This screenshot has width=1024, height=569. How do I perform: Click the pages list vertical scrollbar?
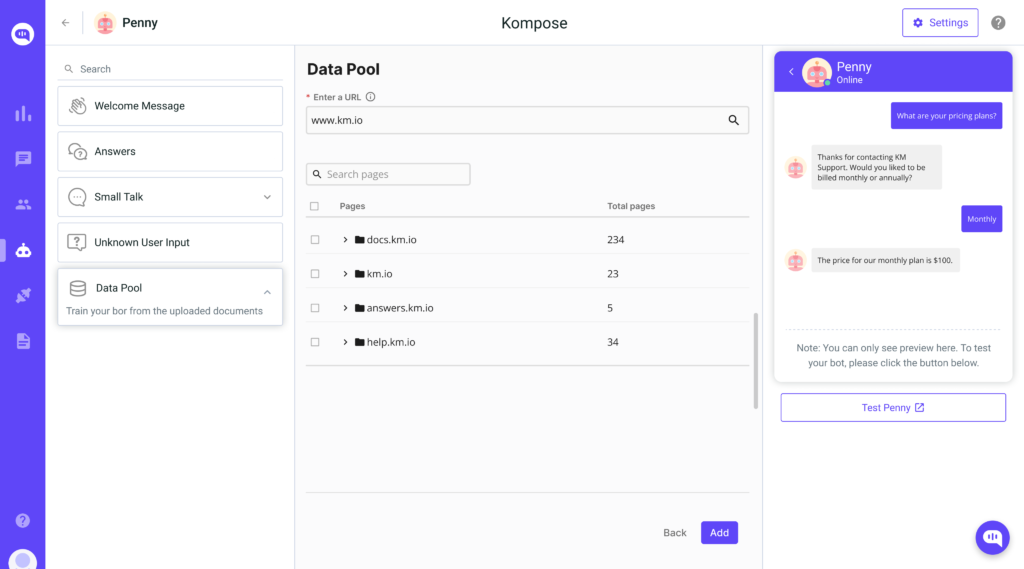pyautogui.click(x=756, y=361)
